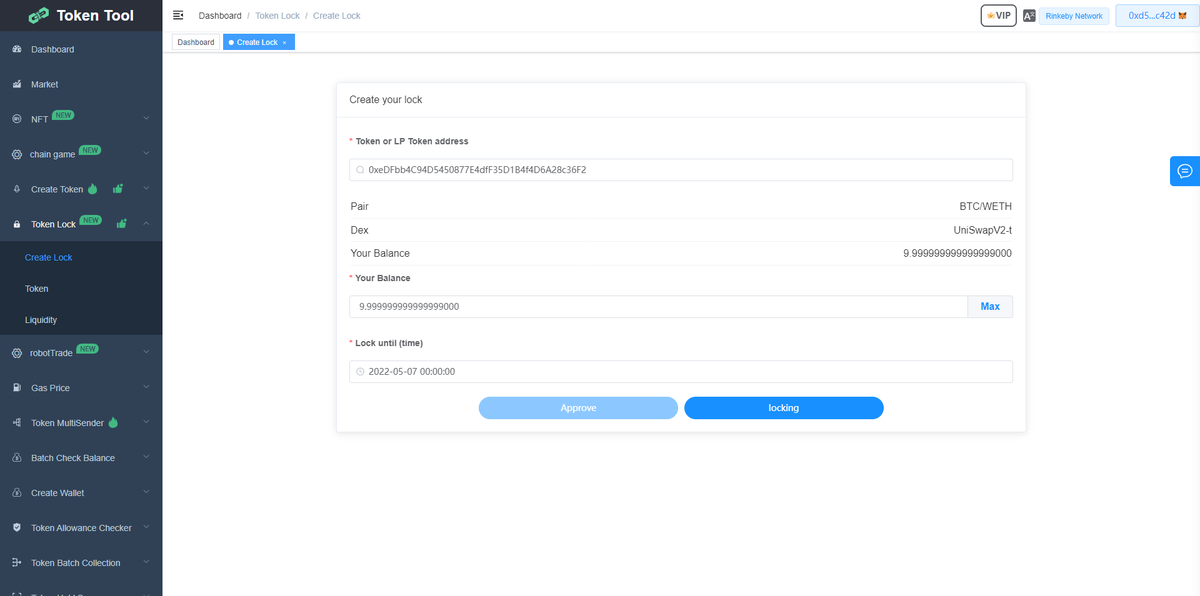Image resolution: width=1200 pixels, height=596 pixels.
Task: Collapse the Token Lock menu chevron
Action: tap(146, 224)
